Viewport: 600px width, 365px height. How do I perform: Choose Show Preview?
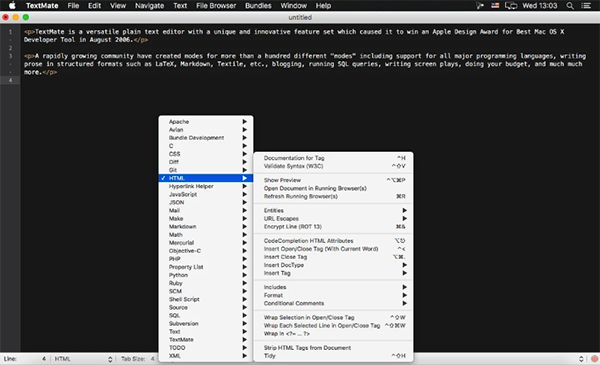point(333,180)
